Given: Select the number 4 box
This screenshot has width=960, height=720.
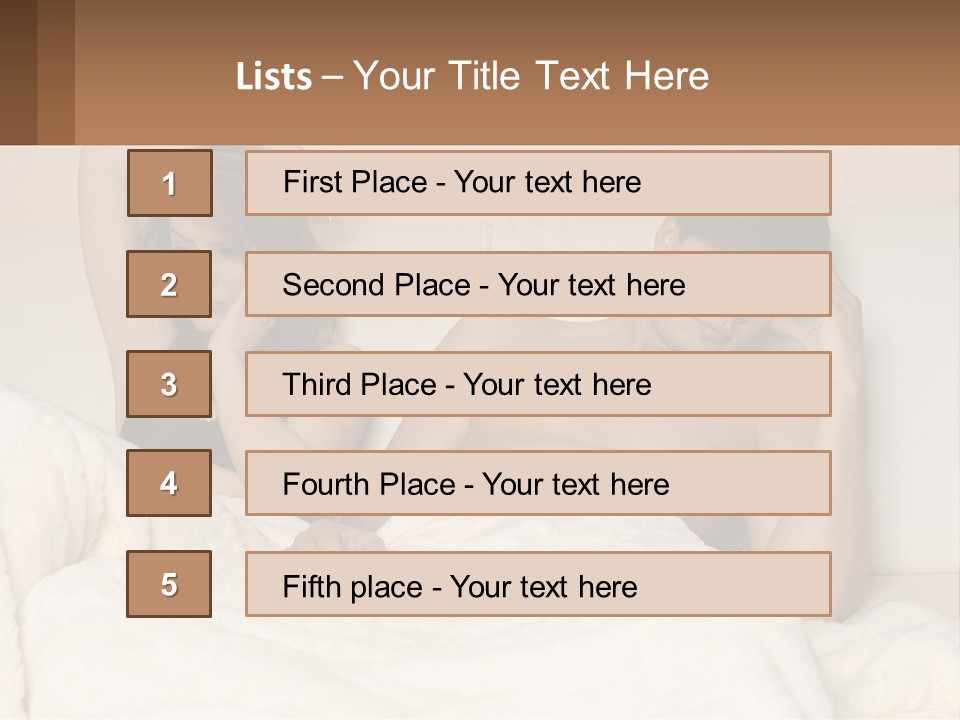Looking at the screenshot, I should coord(170,483).
